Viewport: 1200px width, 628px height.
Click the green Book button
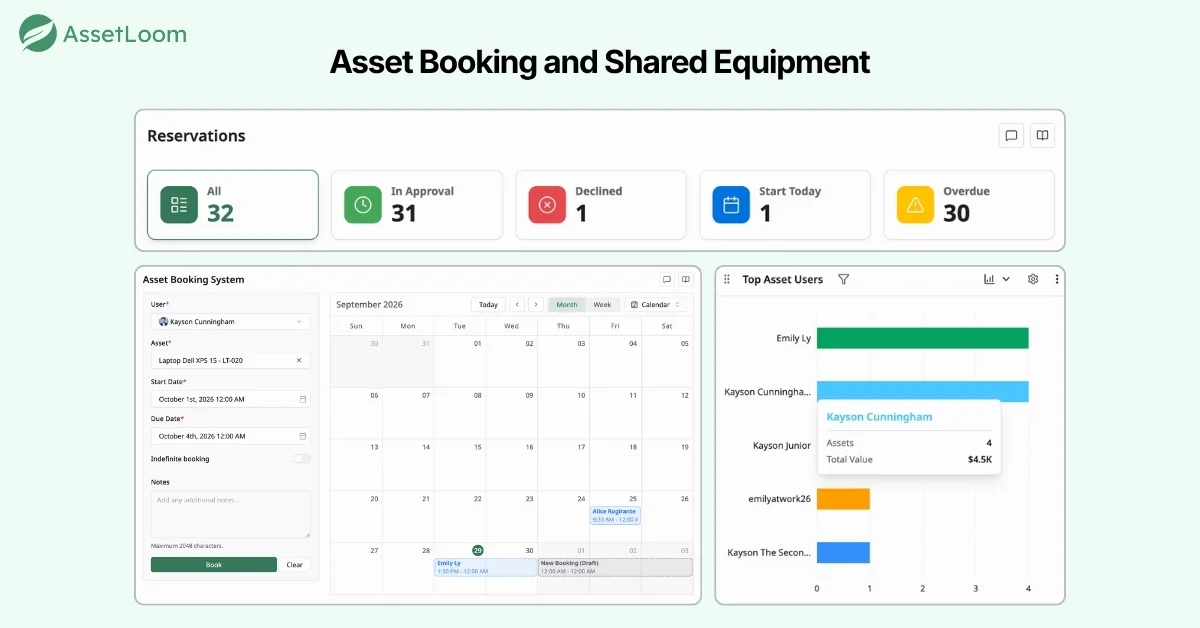tap(214, 565)
